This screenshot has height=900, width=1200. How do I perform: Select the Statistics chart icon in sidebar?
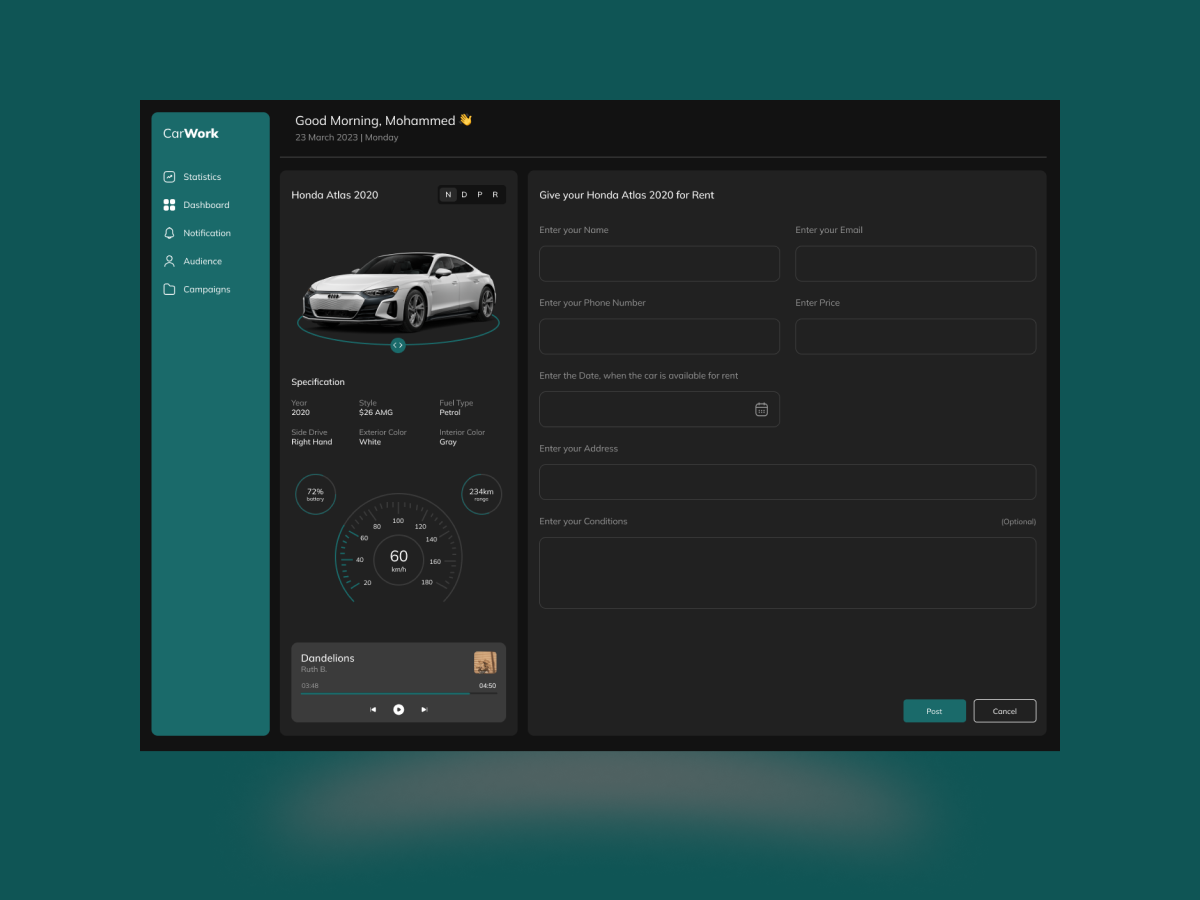tap(169, 176)
